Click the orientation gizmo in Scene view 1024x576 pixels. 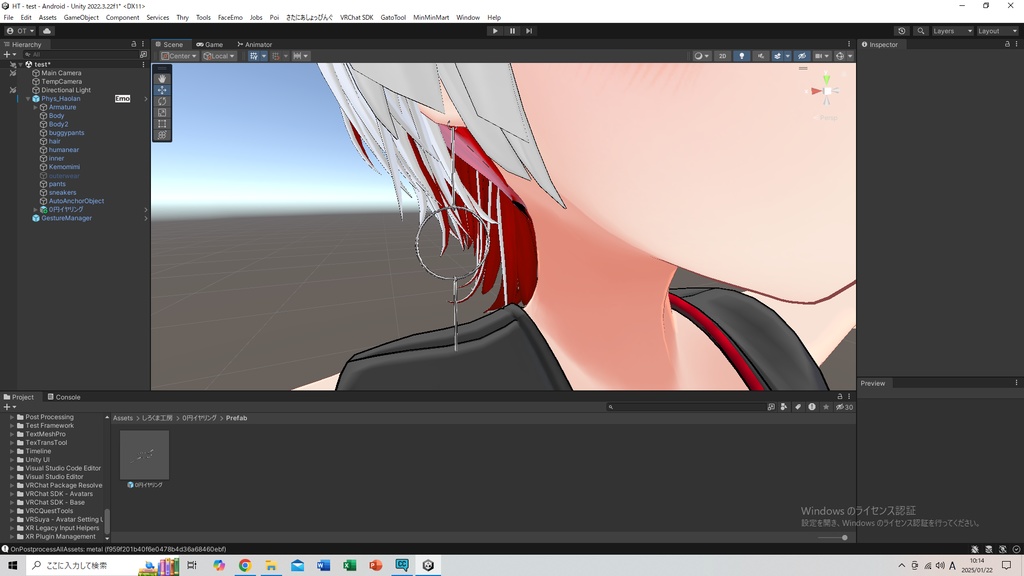click(826, 91)
